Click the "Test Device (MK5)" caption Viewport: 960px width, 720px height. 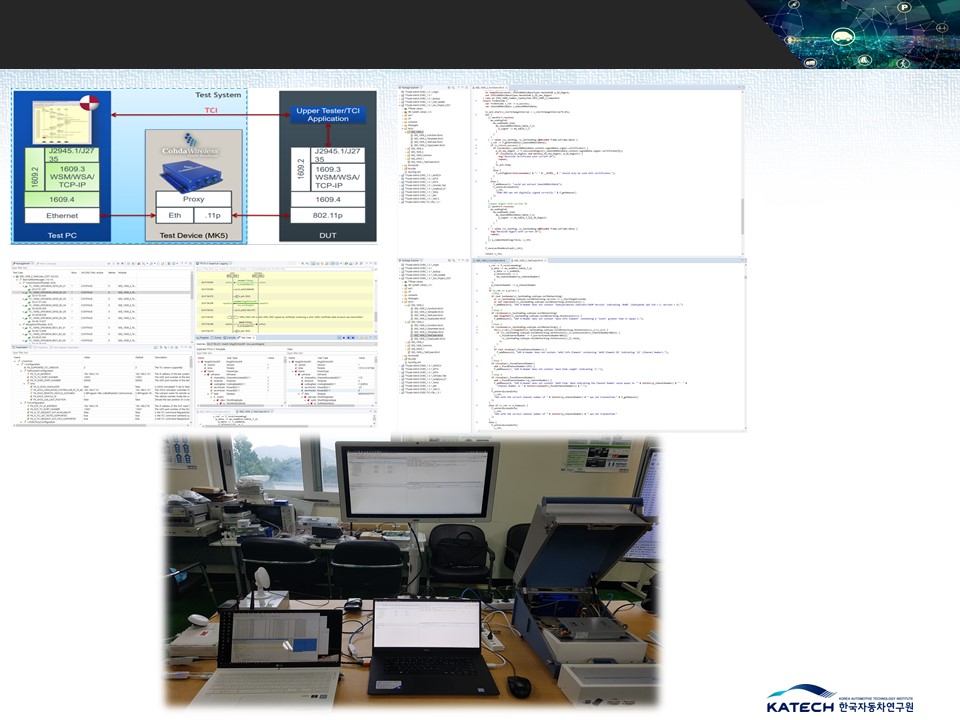pyautogui.click(x=193, y=235)
